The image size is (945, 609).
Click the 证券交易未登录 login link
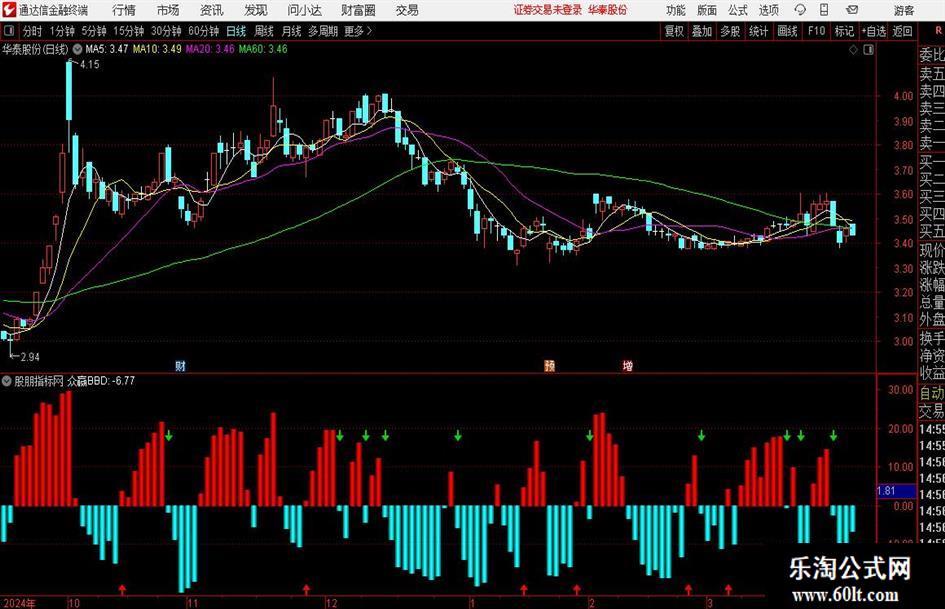548,10
